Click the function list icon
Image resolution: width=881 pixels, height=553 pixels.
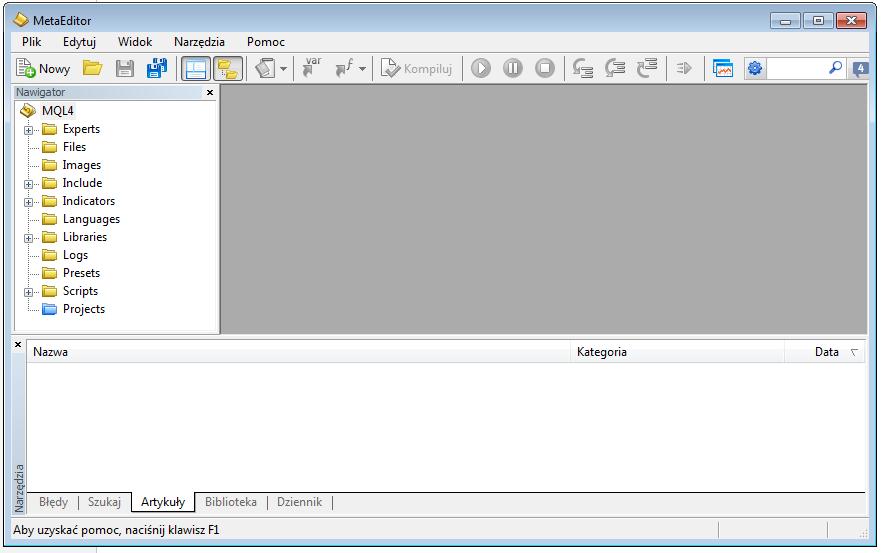(x=344, y=68)
